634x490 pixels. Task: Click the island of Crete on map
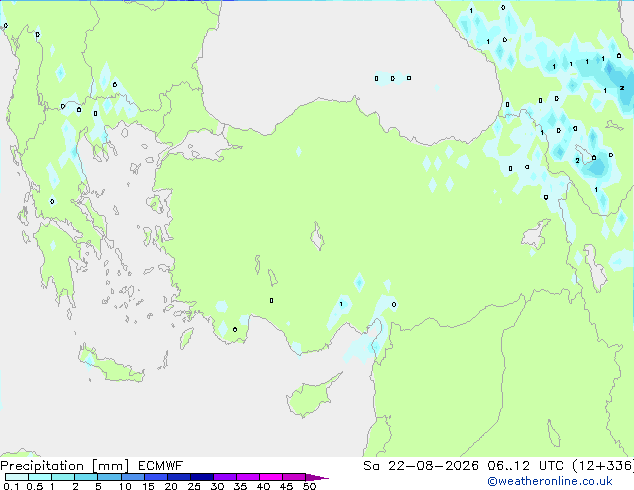click(x=111, y=364)
